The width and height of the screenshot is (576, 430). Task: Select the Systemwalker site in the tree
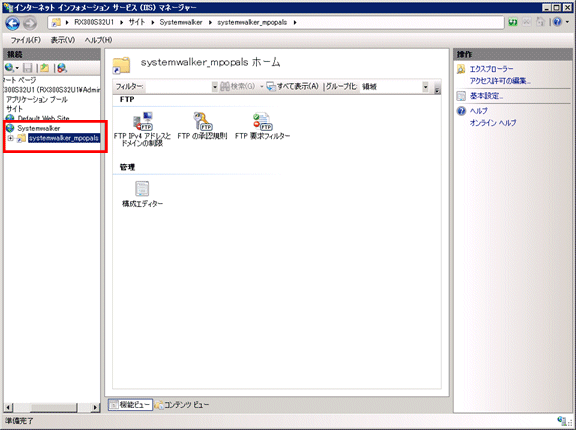(39, 128)
